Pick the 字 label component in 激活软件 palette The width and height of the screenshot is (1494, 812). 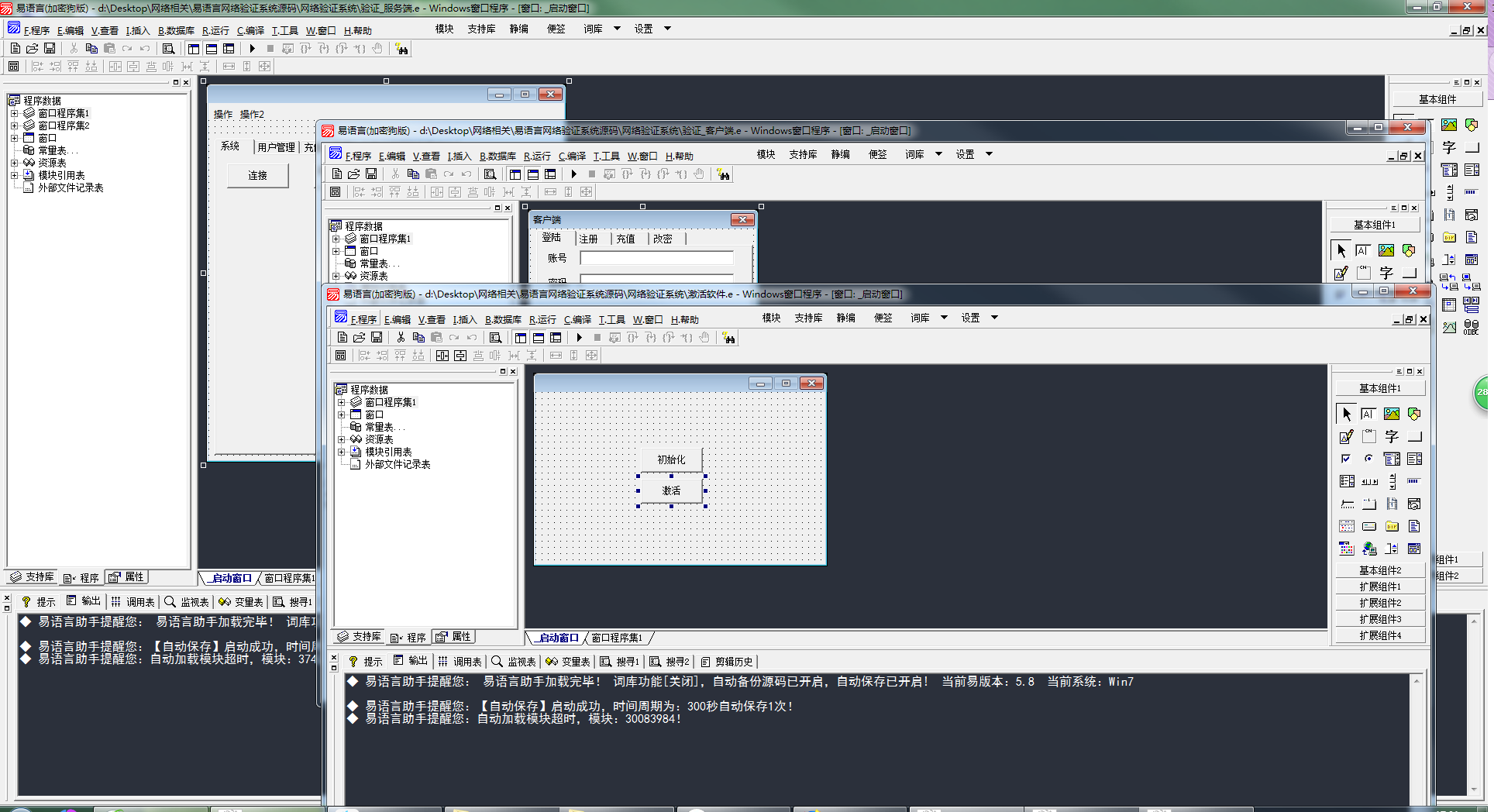(1392, 436)
